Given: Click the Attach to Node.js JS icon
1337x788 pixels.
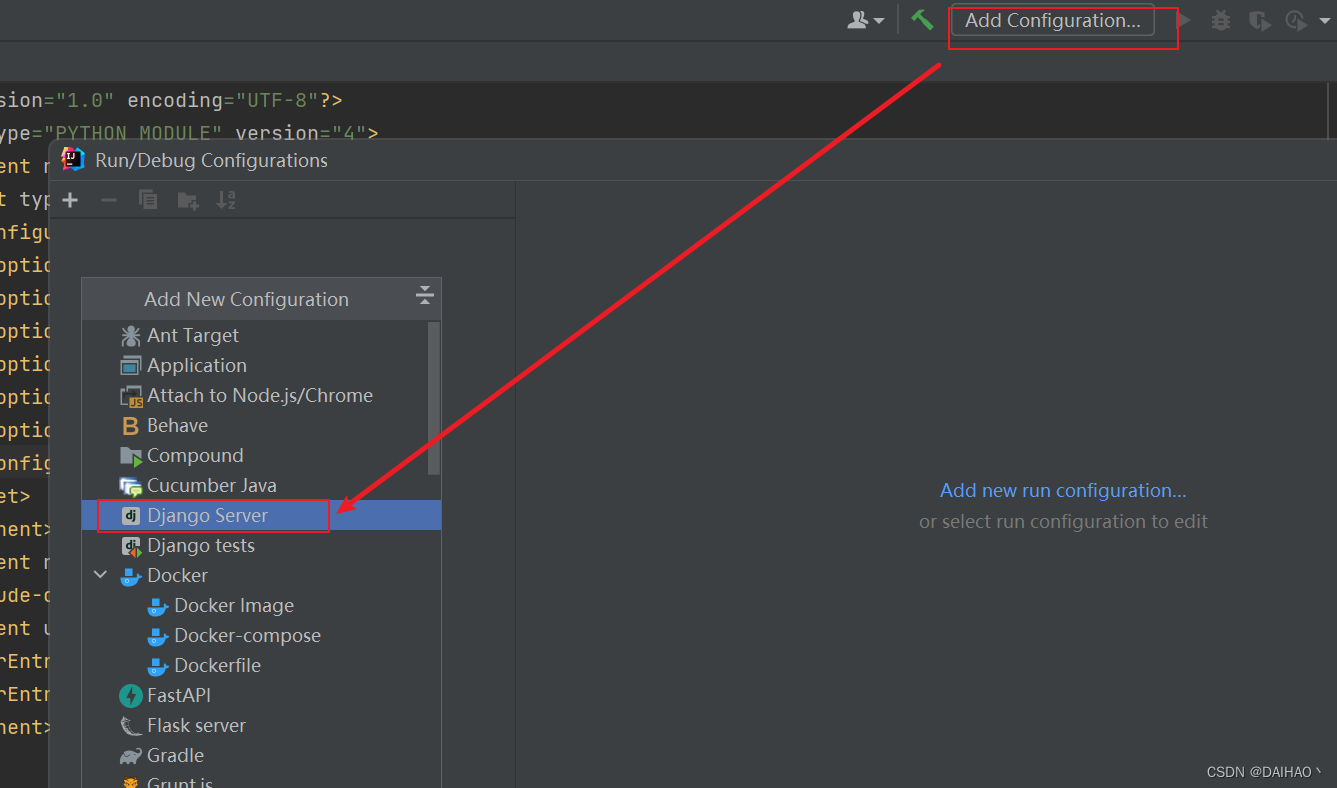Looking at the screenshot, I should click(131, 396).
